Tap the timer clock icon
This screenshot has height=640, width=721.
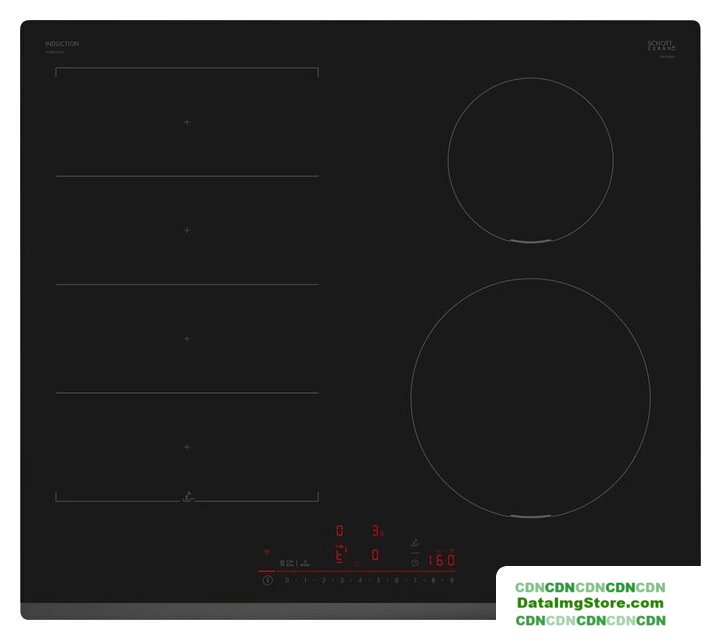pos(414,562)
